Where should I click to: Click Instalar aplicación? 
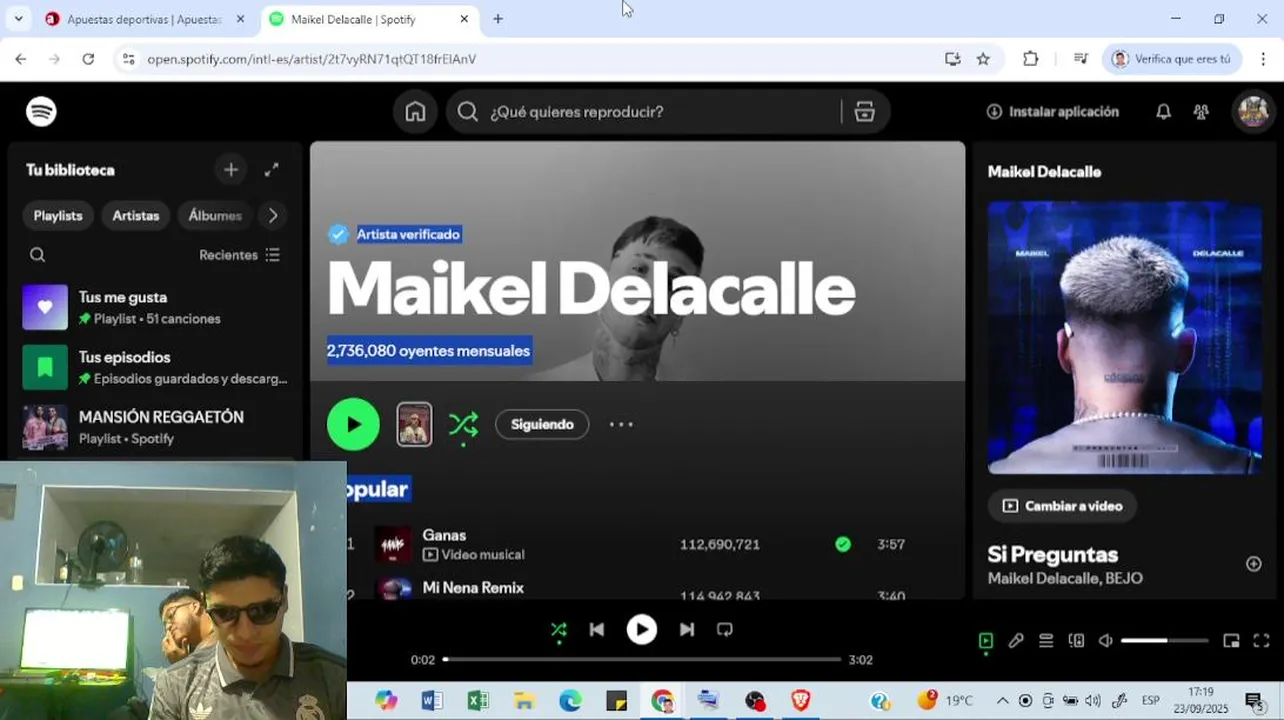(x=1053, y=112)
